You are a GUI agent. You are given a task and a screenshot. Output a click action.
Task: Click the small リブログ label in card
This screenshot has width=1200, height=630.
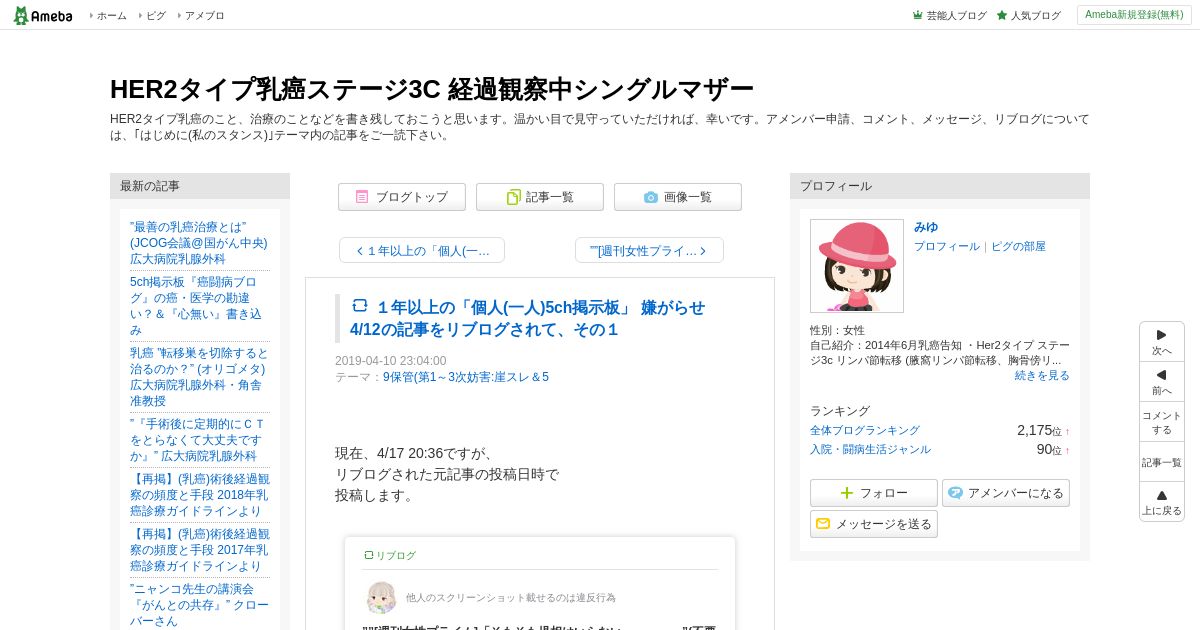[390, 555]
